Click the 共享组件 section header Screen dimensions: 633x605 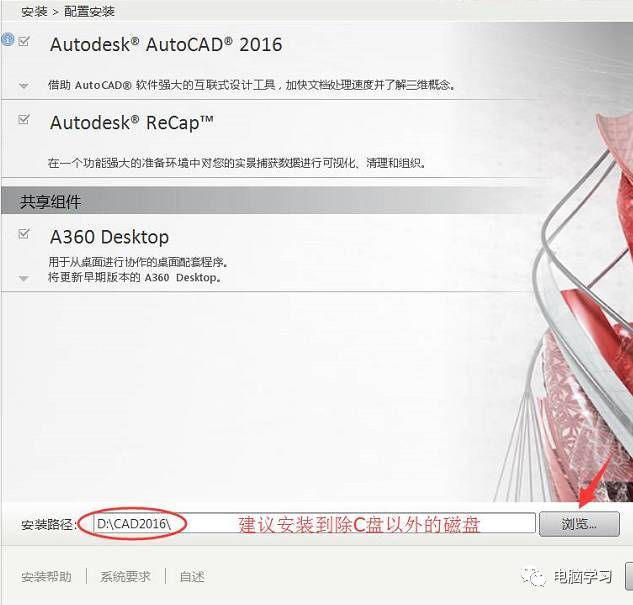[51, 201]
